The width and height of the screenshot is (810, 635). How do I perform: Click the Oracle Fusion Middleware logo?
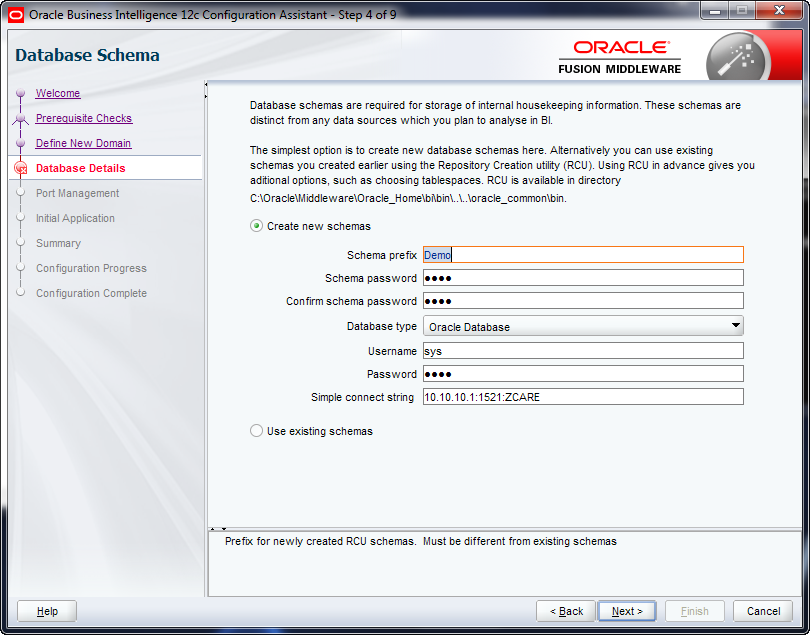click(x=619, y=55)
